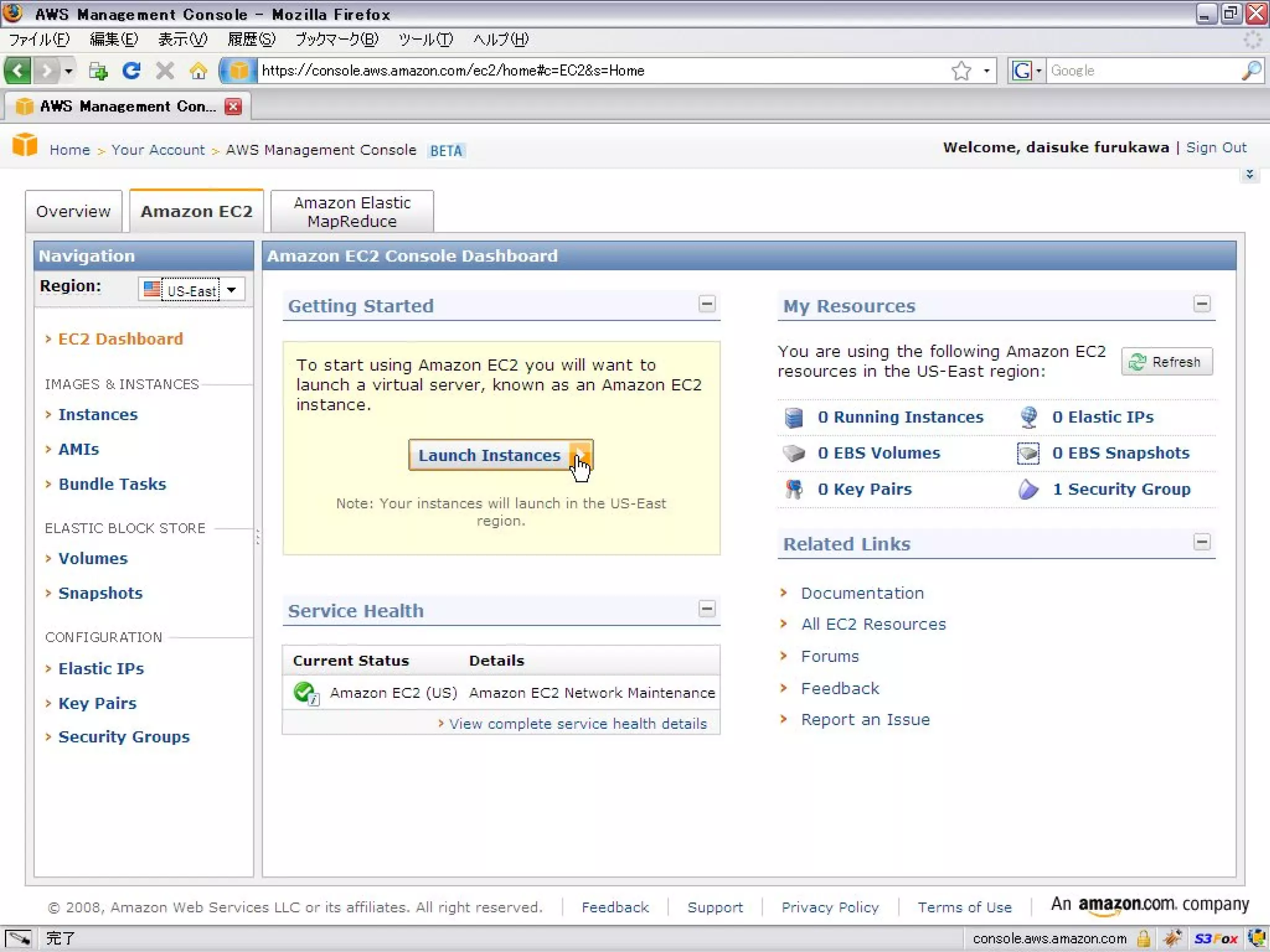1270x952 pixels.
Task: Click the Your Account breadcrumb link
Action: [x=158, y=150]
